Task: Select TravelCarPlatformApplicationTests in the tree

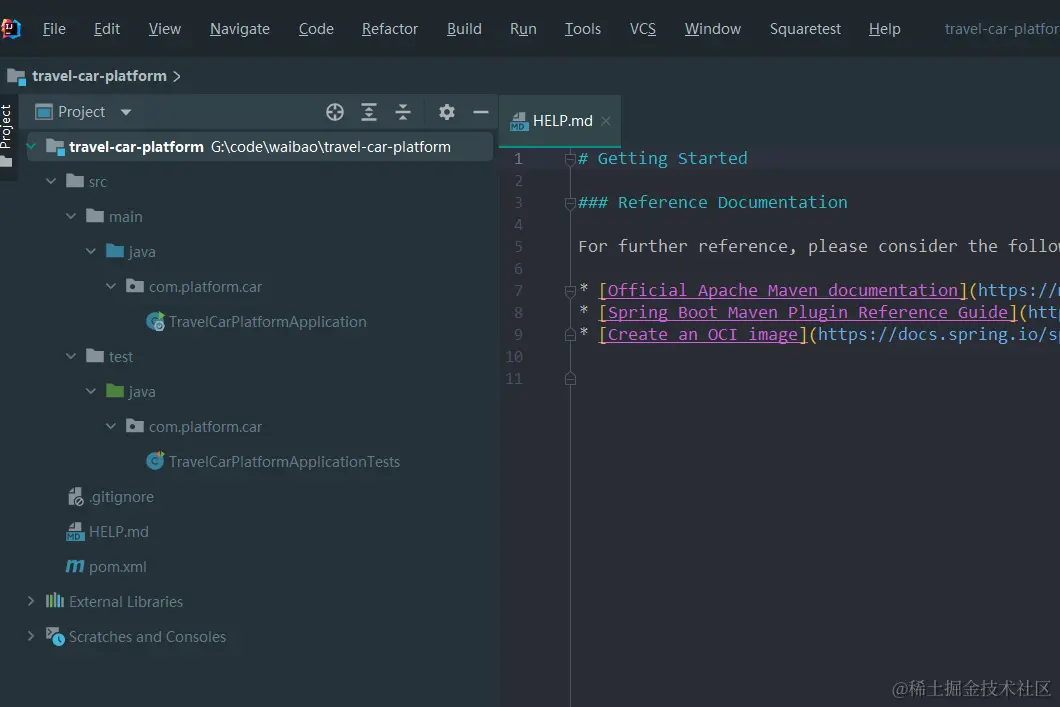Action: point(285,462)
